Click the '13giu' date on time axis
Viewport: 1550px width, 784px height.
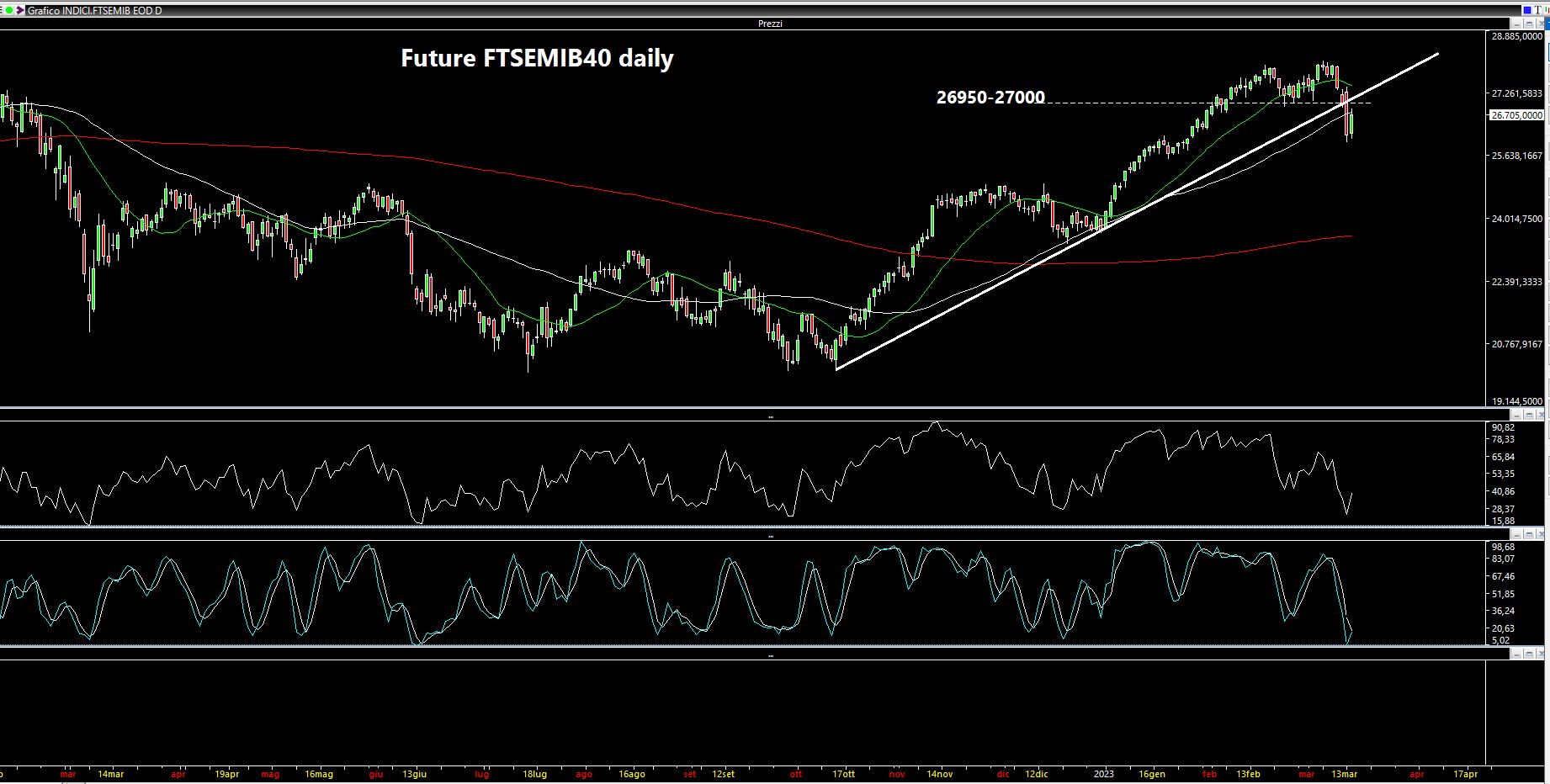click(x=414, y=774)
